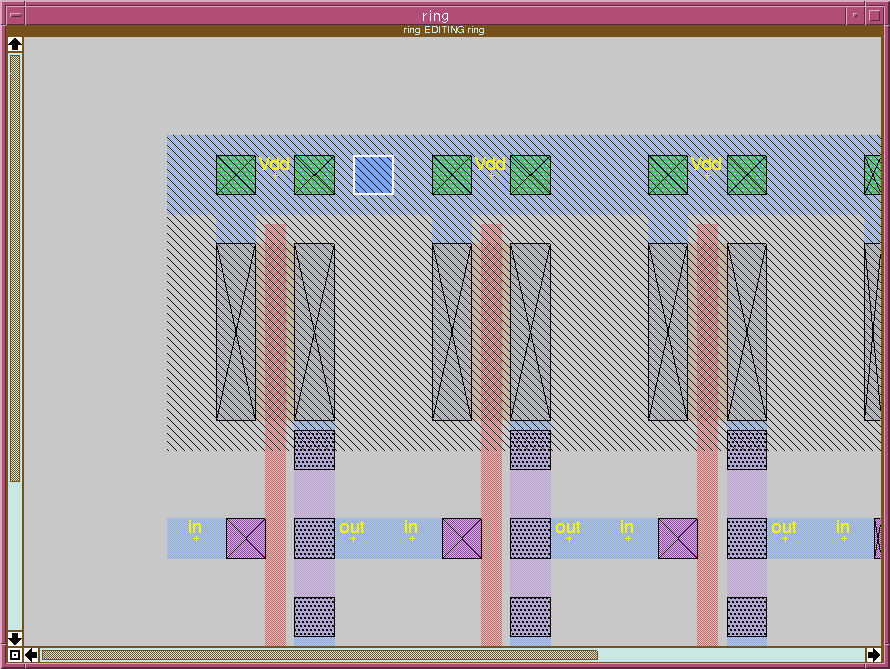Click the vertical scrollbar thumb
Viewport: 890px width, 669px height.
pos(15,268)
